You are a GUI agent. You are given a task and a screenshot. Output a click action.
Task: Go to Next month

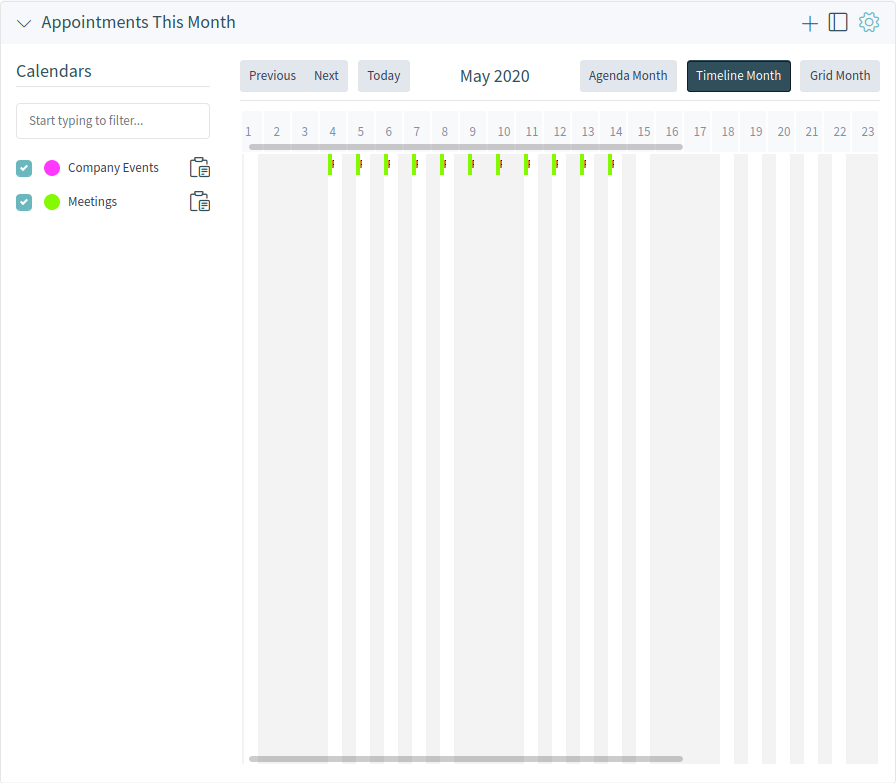pos(326,76)
